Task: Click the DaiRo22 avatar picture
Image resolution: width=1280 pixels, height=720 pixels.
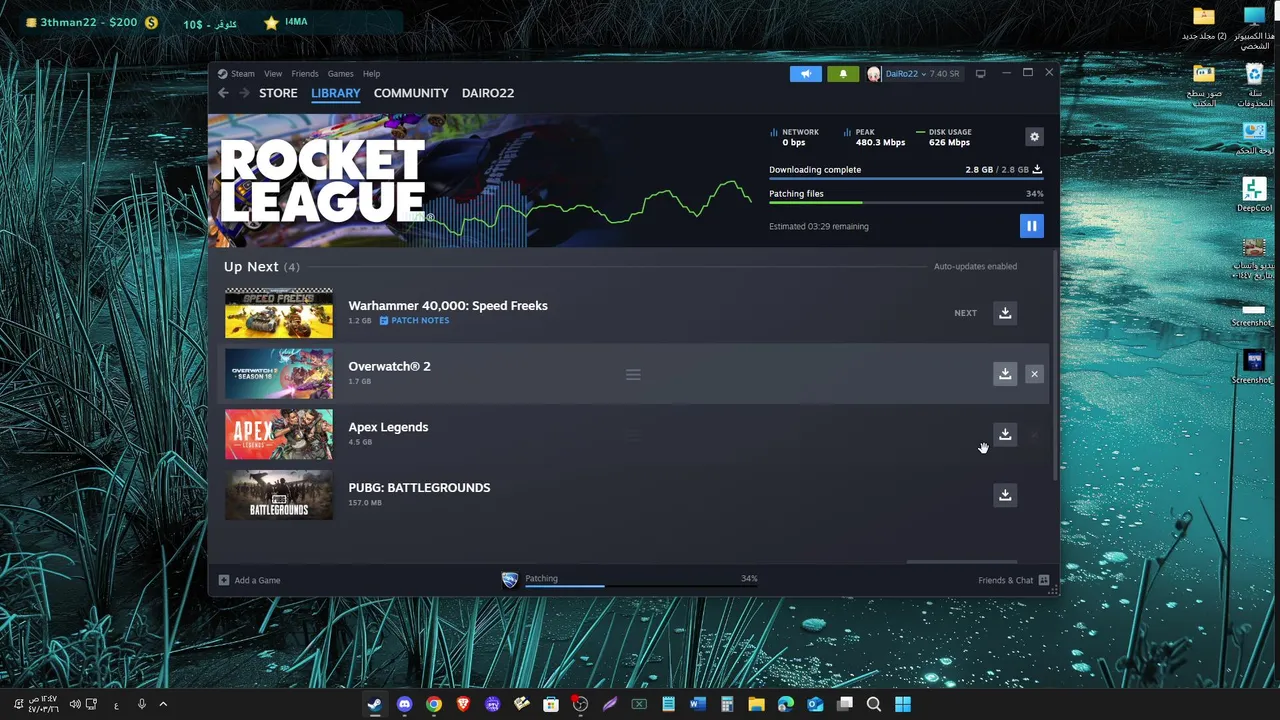Action: pyautogui.click(x=873, y=74)
